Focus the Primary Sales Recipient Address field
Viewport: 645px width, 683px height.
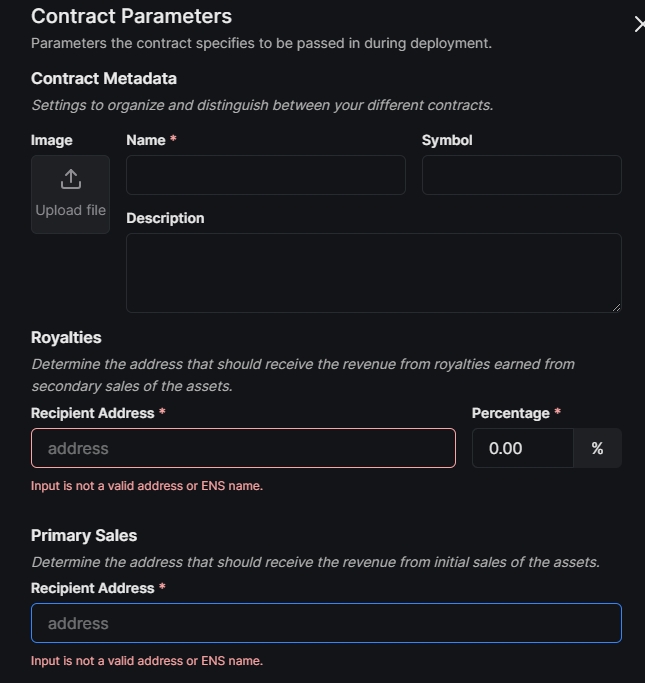point(326,623)
